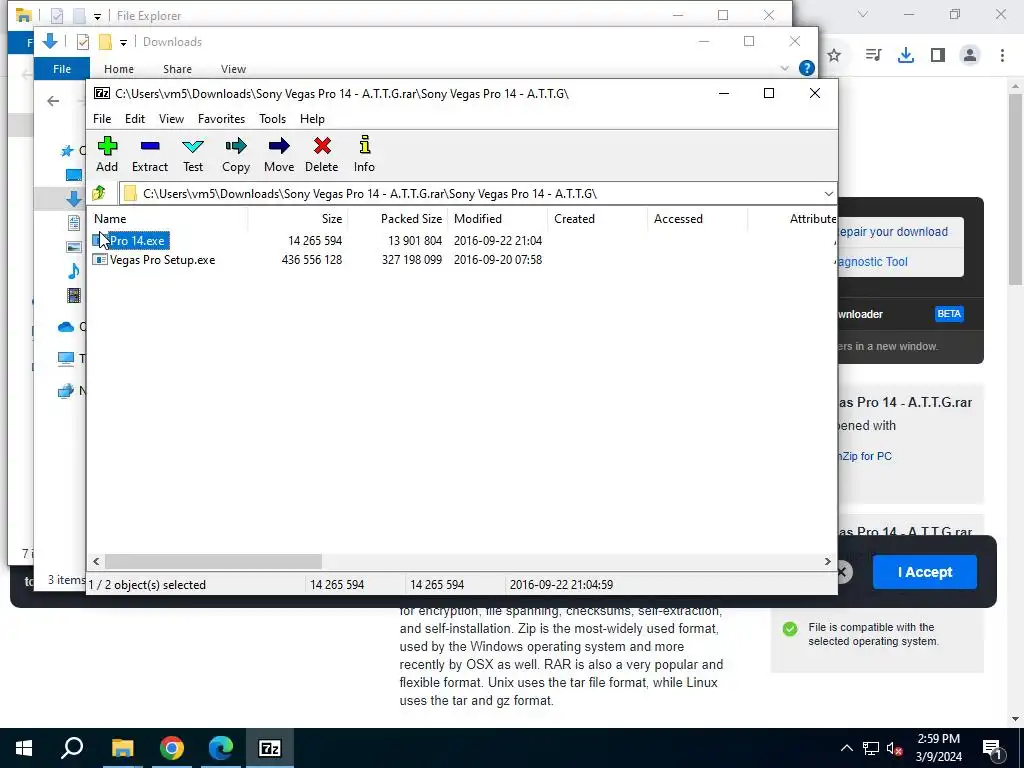1024x768 pixels.
Task: Open taskbar Search
Action: point(72,748)
